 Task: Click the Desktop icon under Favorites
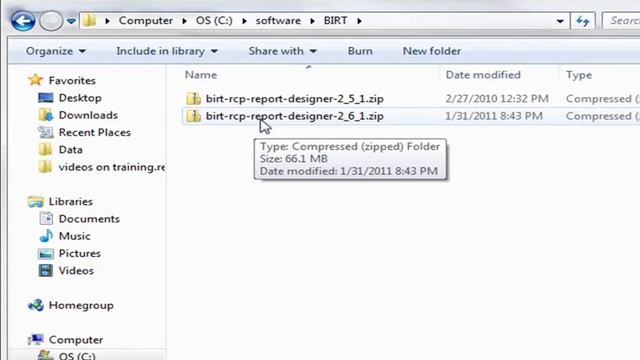click(x=45, y=98)
